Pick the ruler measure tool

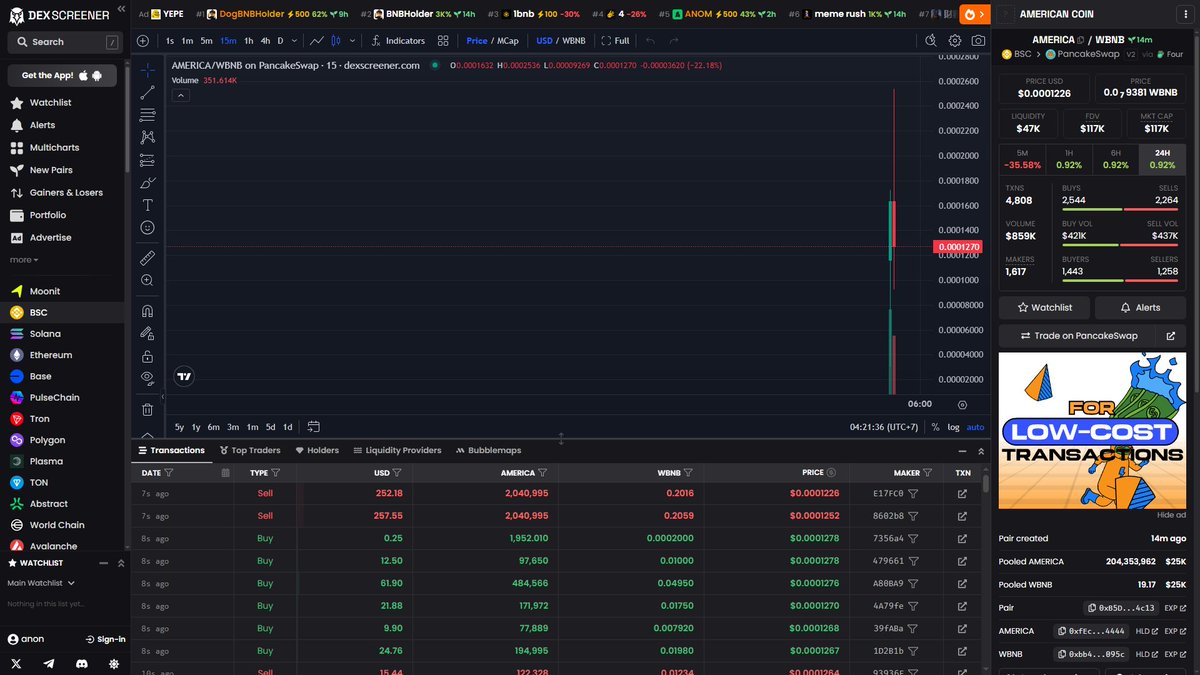click(148, 258)
